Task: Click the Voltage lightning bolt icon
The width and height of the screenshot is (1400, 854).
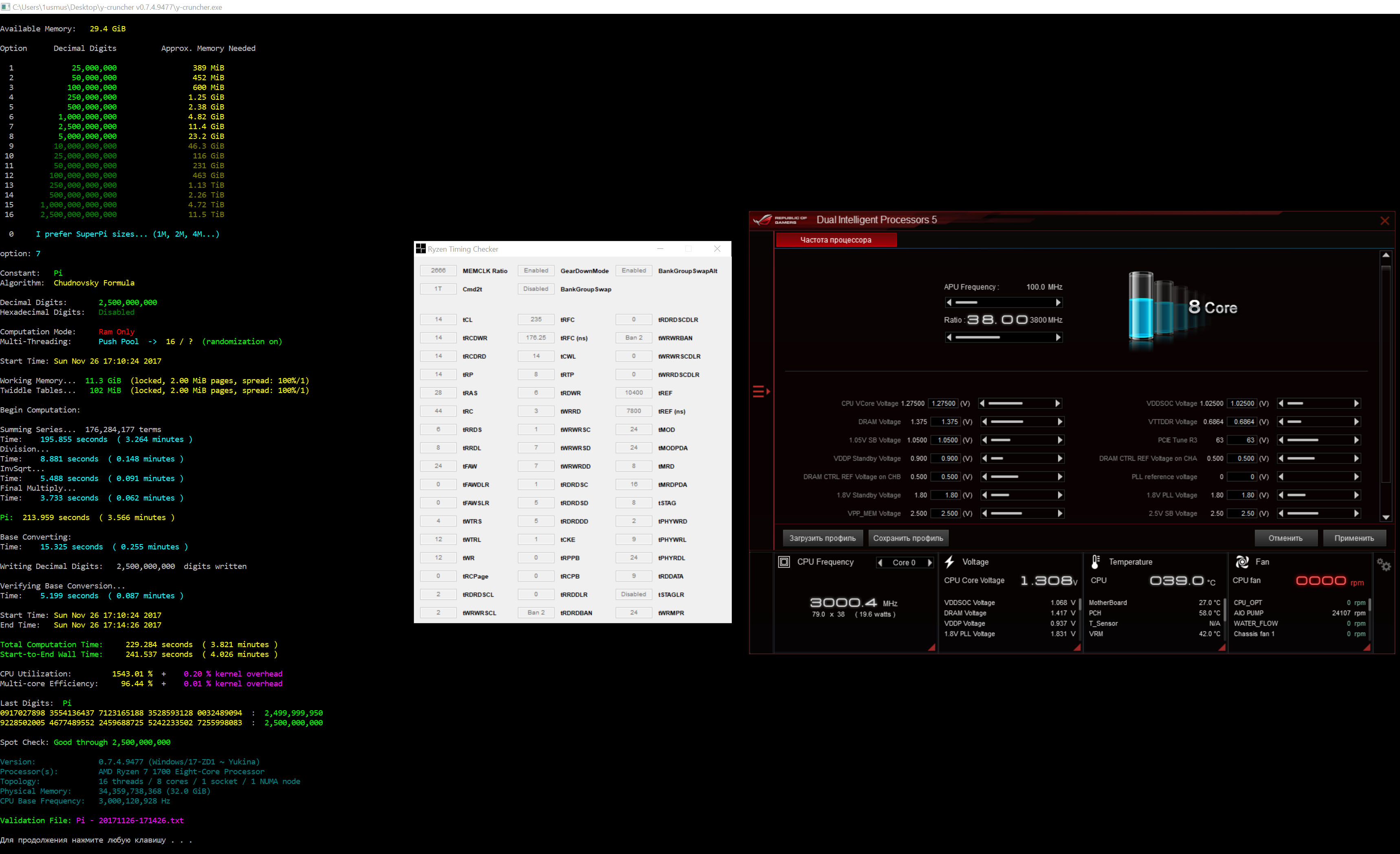Action: [949, 562]
